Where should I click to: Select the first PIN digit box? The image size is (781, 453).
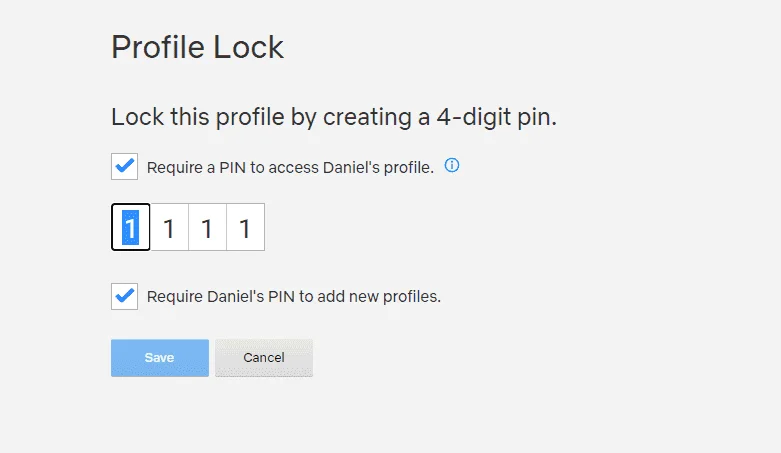130,227
